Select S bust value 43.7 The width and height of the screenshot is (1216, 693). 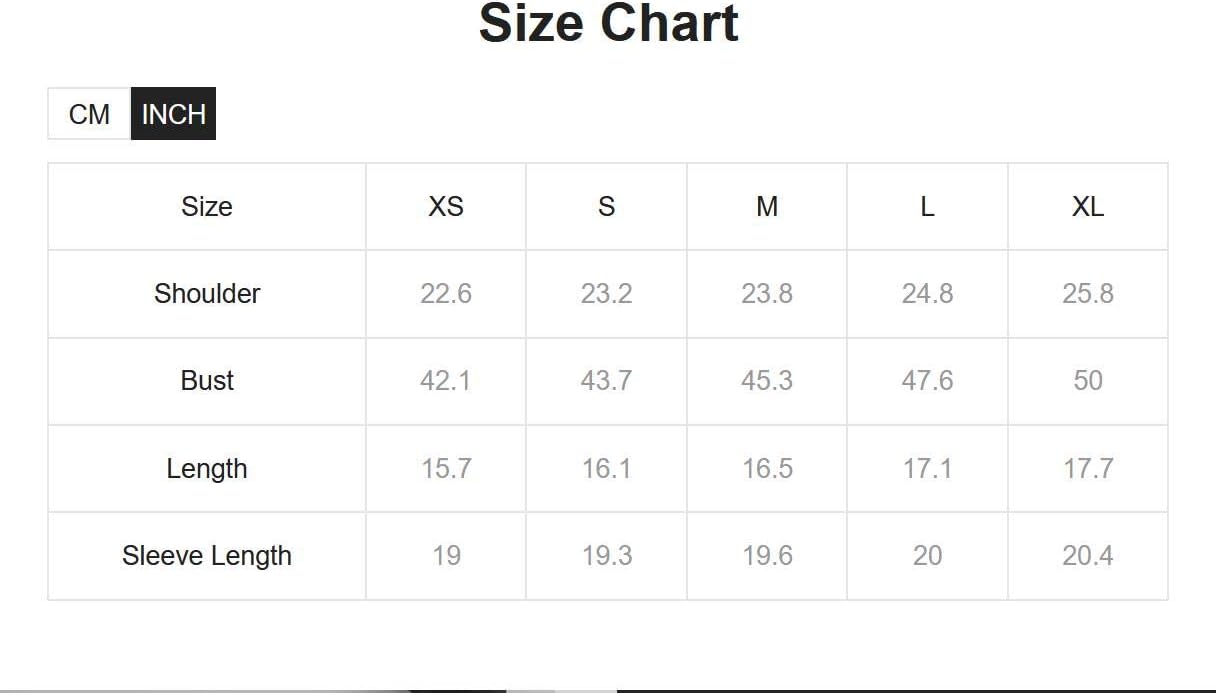click(x=606, y=381)
